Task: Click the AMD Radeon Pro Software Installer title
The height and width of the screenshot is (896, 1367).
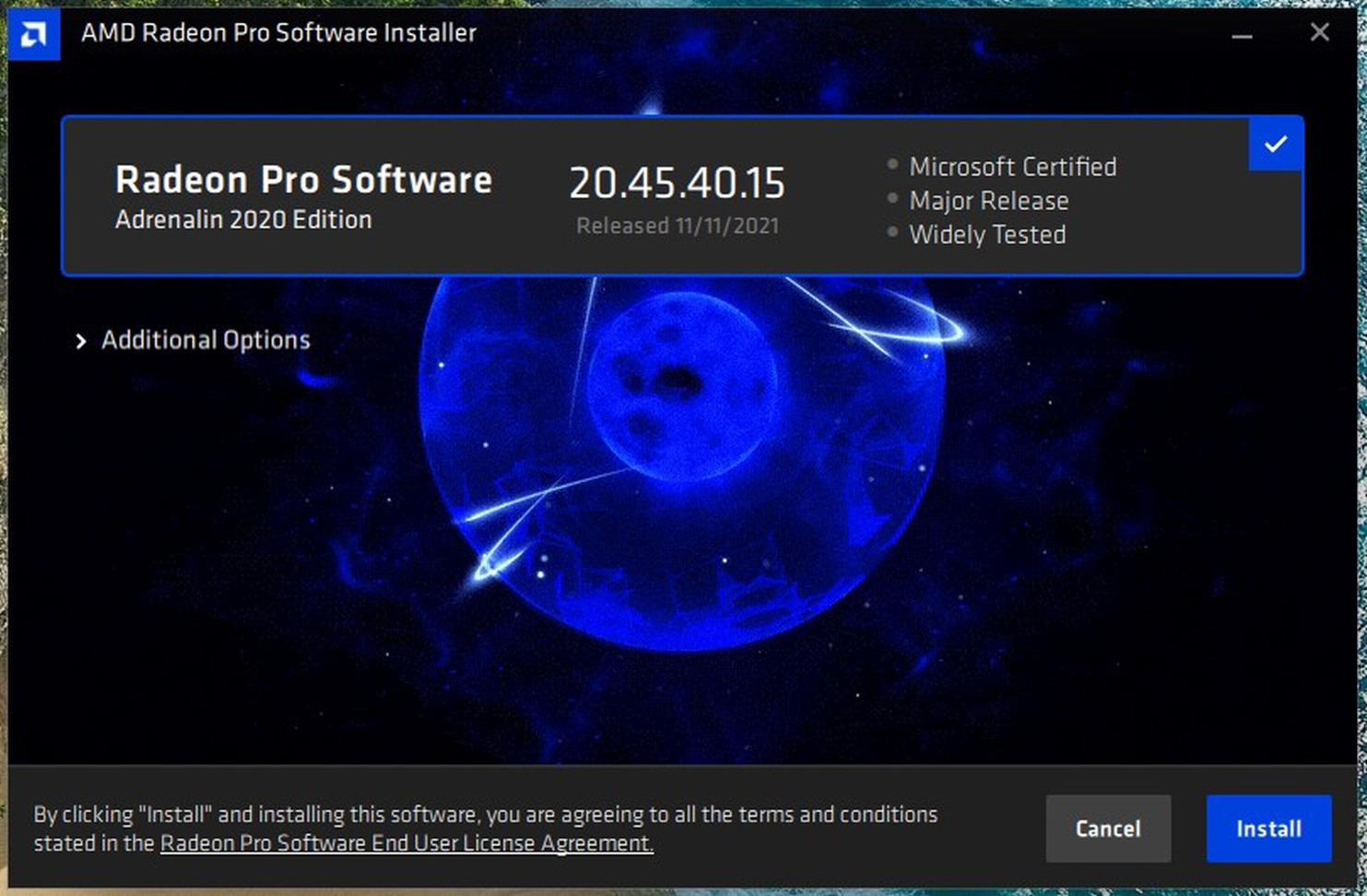Action: pos(278,33)
